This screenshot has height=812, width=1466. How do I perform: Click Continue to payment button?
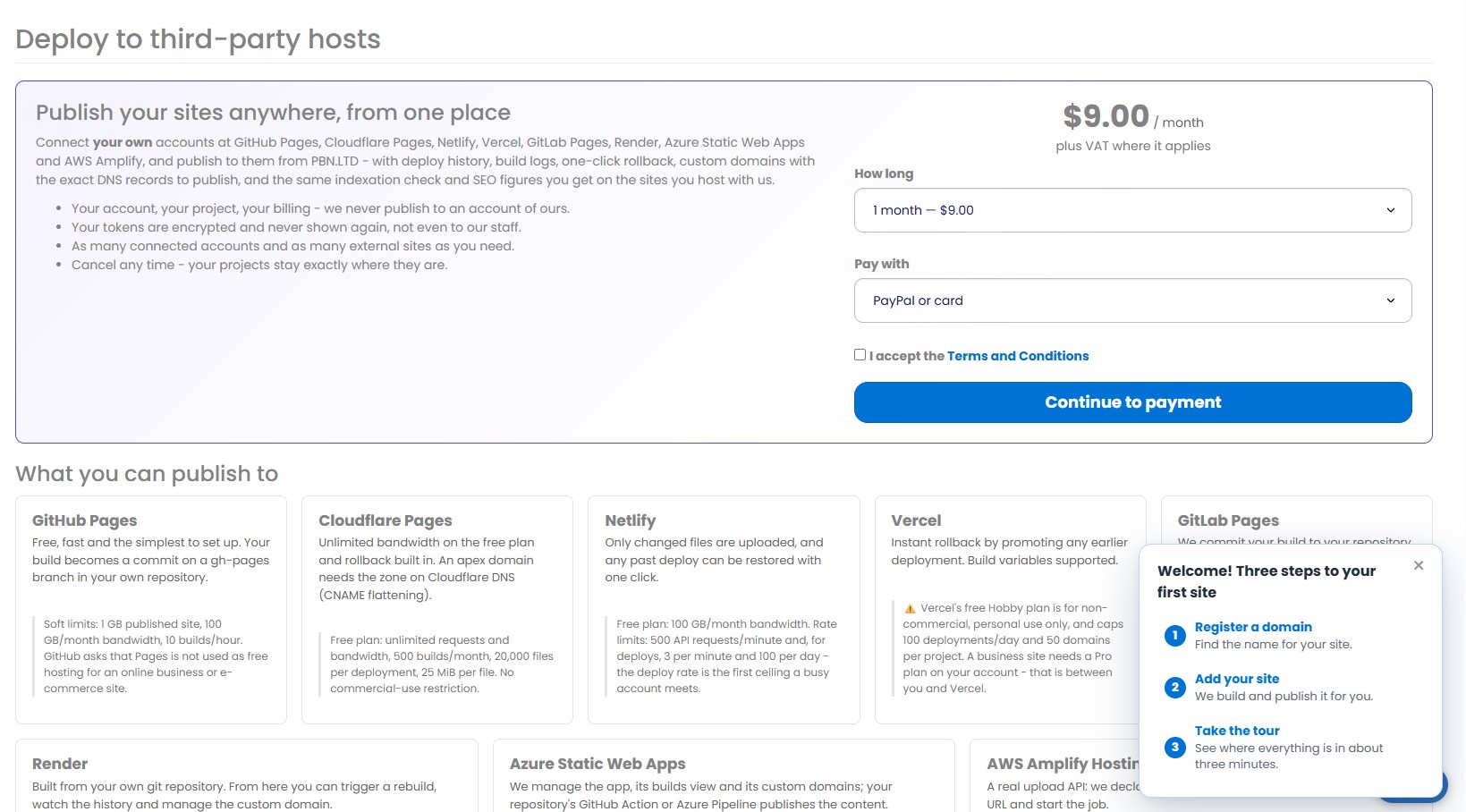tap(1132, 402)
